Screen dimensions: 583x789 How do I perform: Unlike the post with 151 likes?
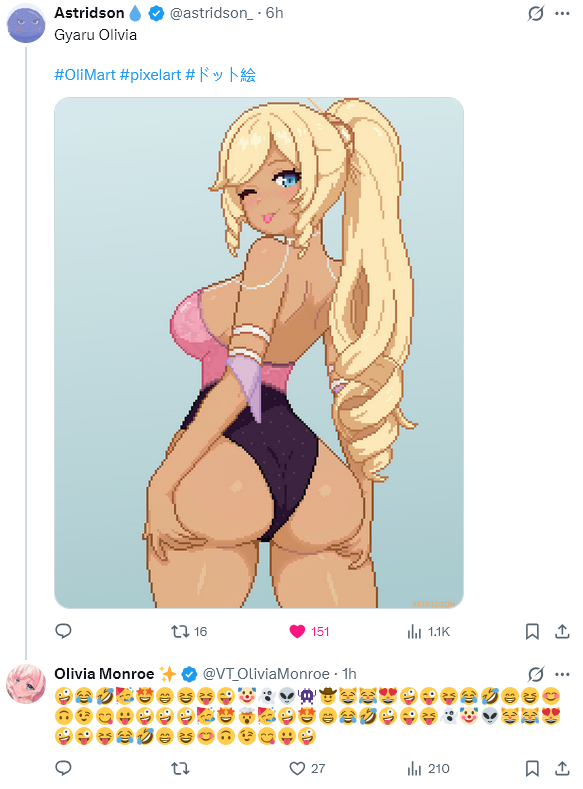point(309,631)
